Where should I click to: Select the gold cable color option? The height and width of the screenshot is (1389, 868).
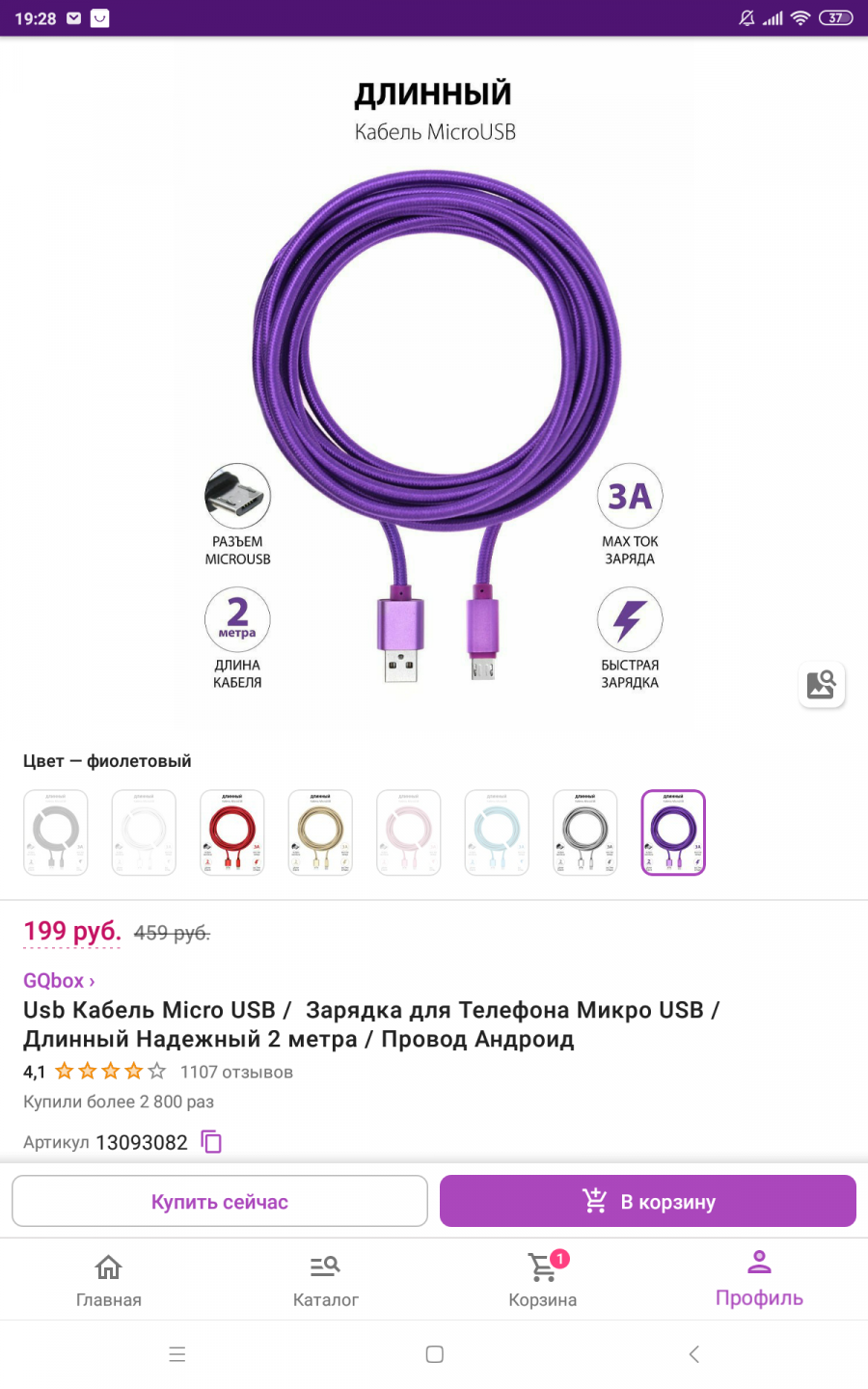point(321,832)
